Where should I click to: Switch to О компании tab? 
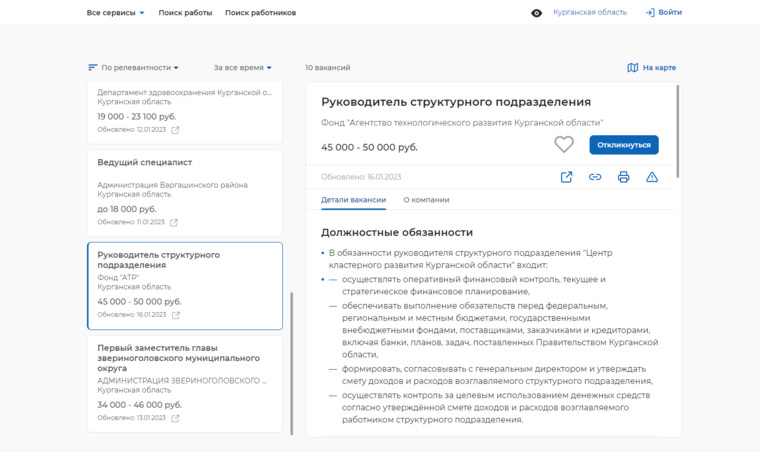[427, 200]
